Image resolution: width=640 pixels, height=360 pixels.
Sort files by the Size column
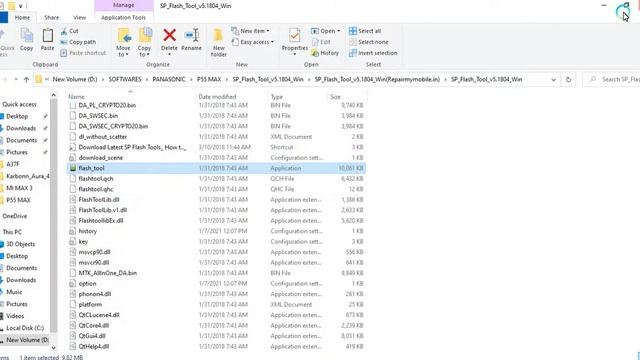[336, 97]
